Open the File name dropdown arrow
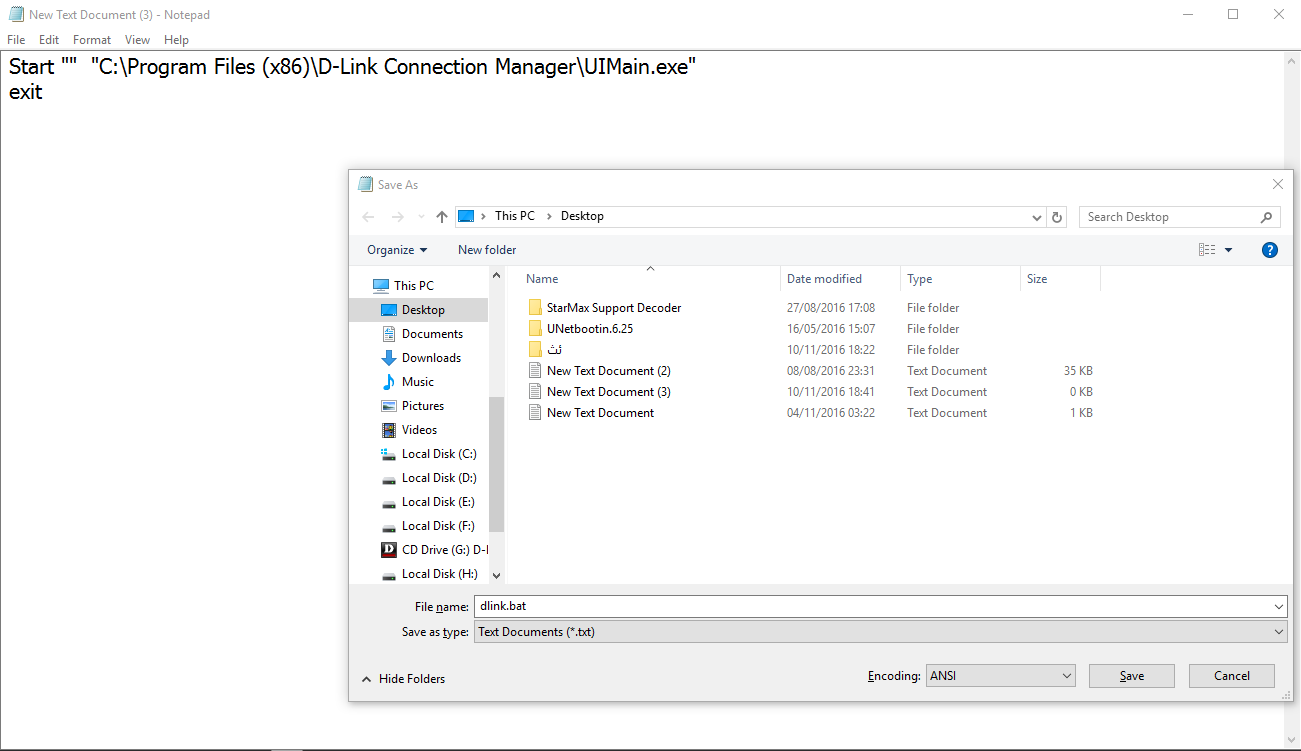The width and height of the screenshot is (1301, 751). 1279,606
